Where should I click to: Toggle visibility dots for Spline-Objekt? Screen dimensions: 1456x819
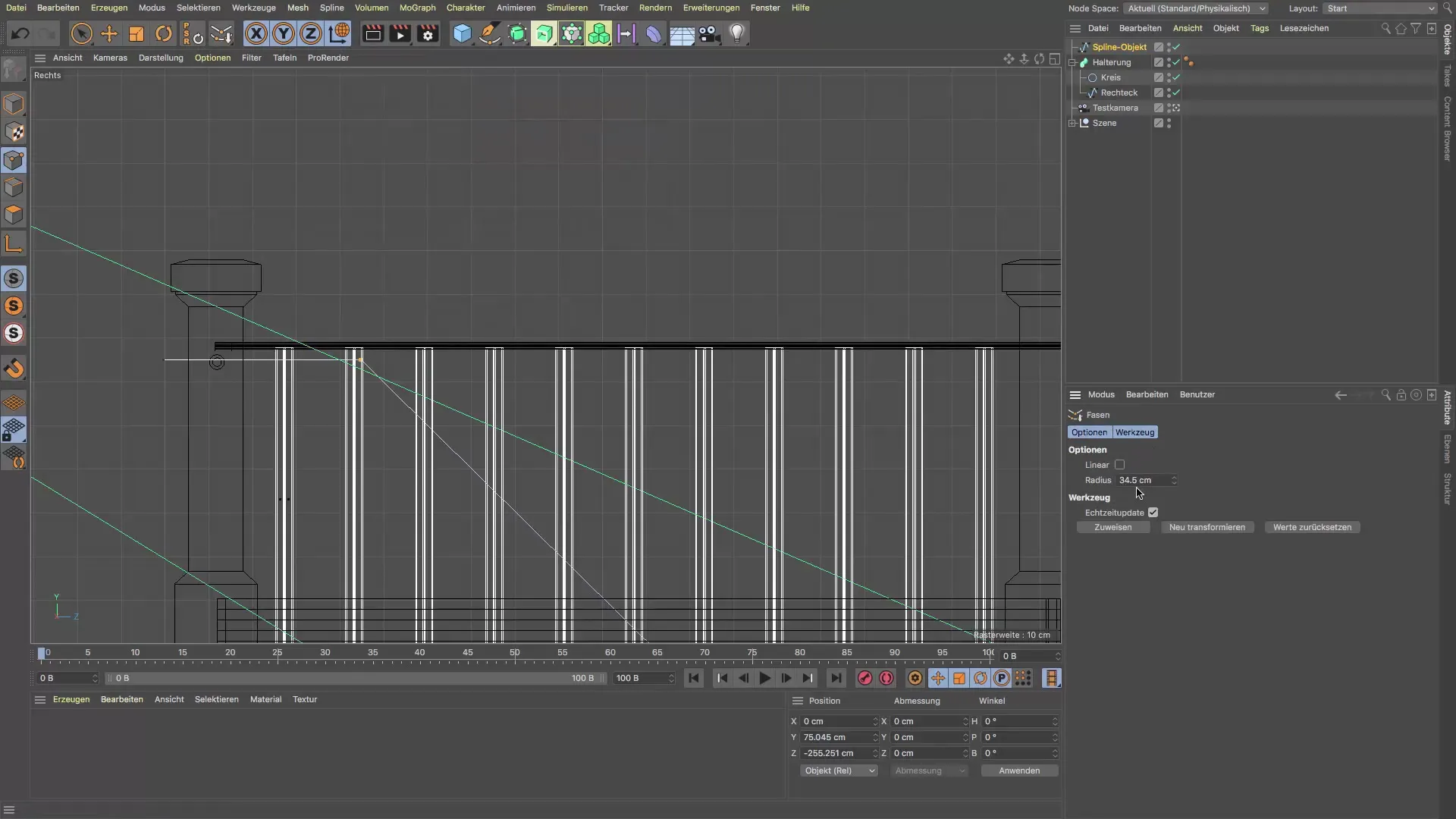[x=1169, y=47]
